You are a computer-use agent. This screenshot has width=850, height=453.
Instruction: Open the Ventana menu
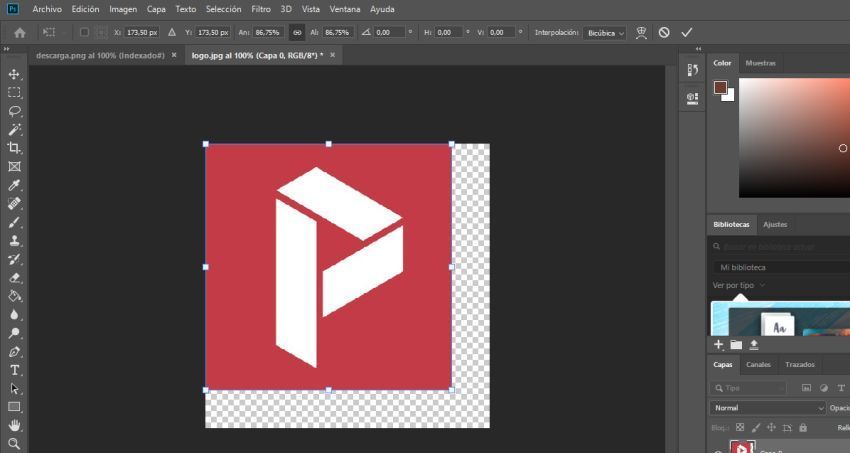[345, 9]
